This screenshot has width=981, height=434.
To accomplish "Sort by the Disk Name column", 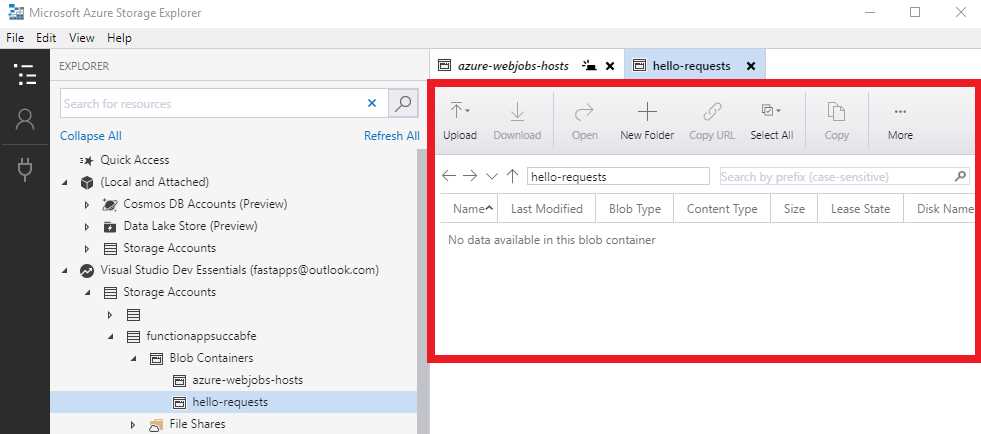I will tap(941, 209).
